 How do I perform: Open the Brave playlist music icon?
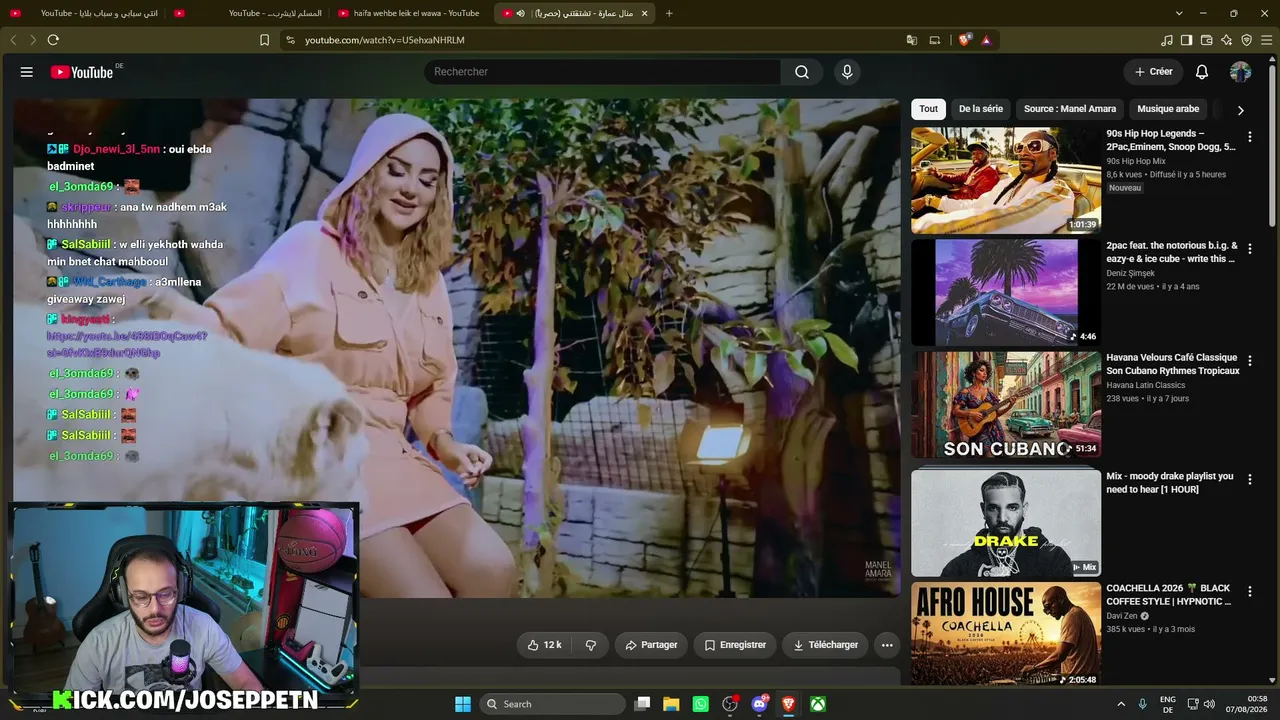1167,40
